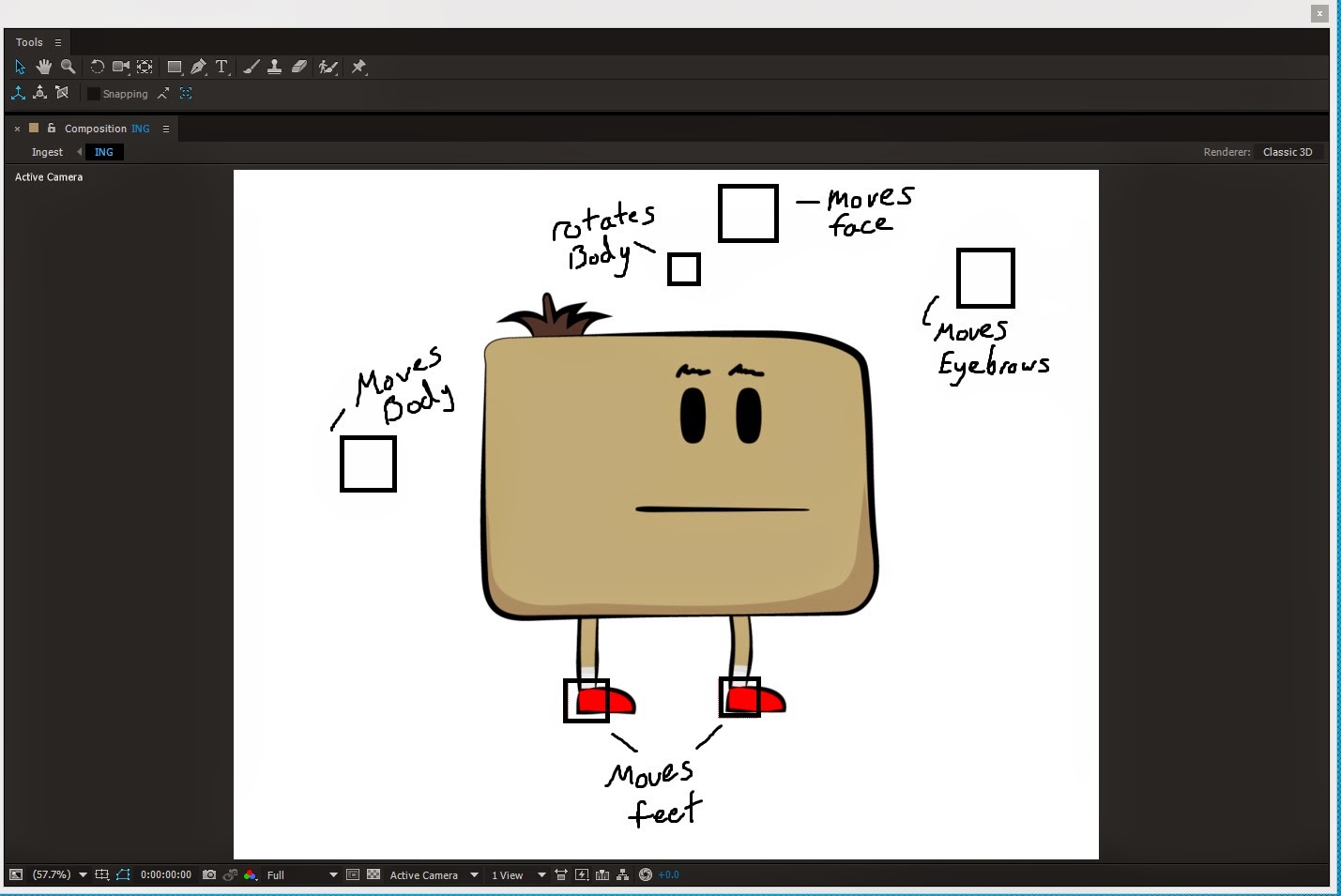Select the Puppet Pin tool
Image resolution: width=1341 pixels, height=896 pixels.
pos(358,67)
